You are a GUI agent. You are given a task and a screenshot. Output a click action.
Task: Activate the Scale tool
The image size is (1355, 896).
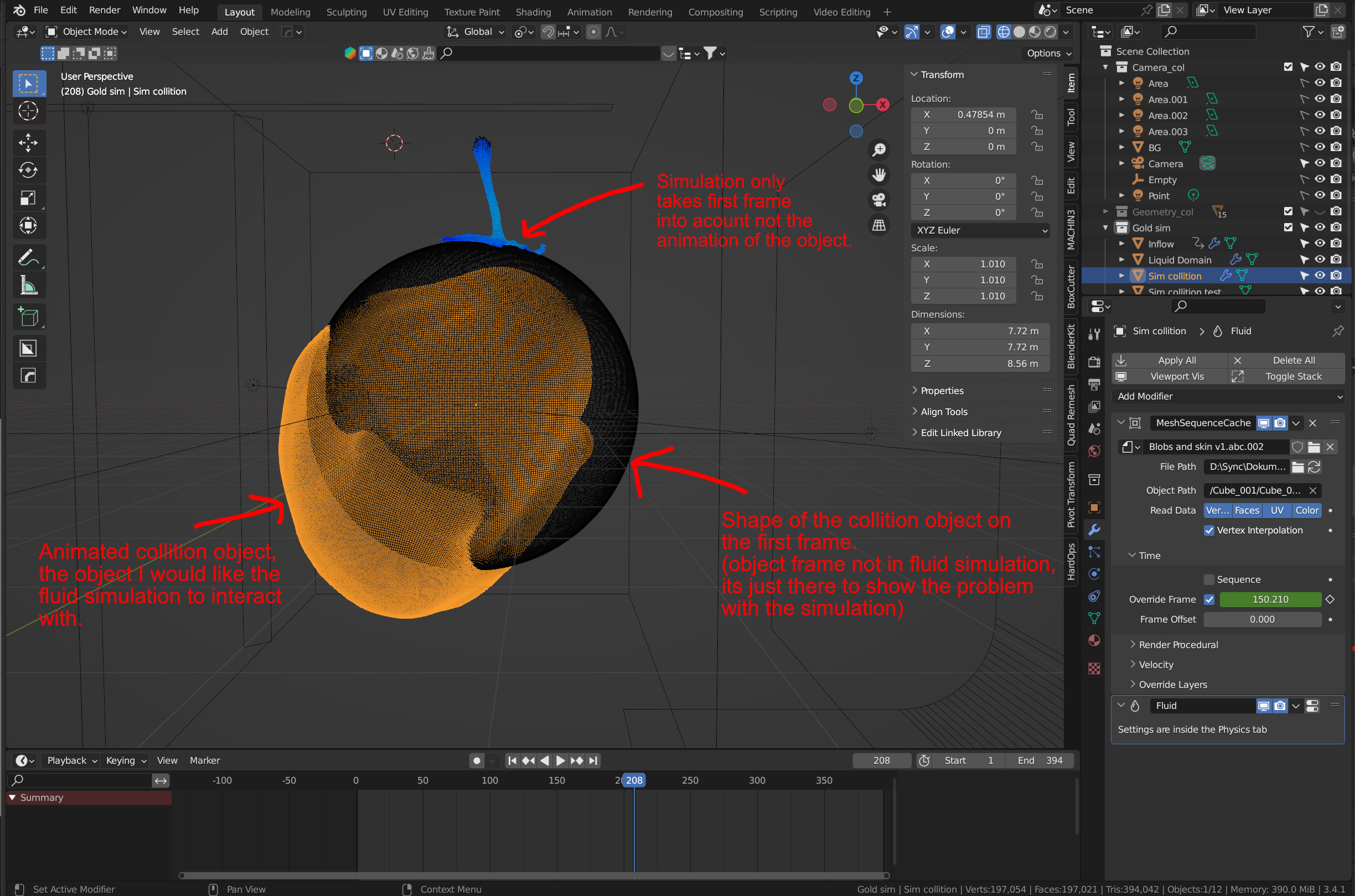point(28,198)
